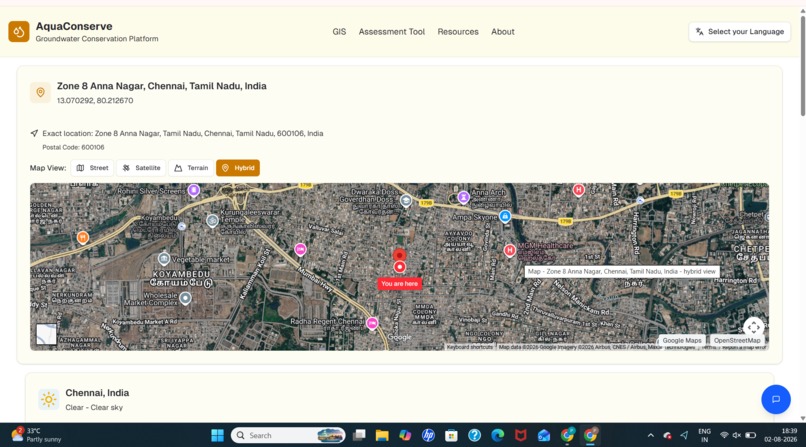The image size is (806, 447).
Task: Open McAfee from the taskbar
Action: 521,436
